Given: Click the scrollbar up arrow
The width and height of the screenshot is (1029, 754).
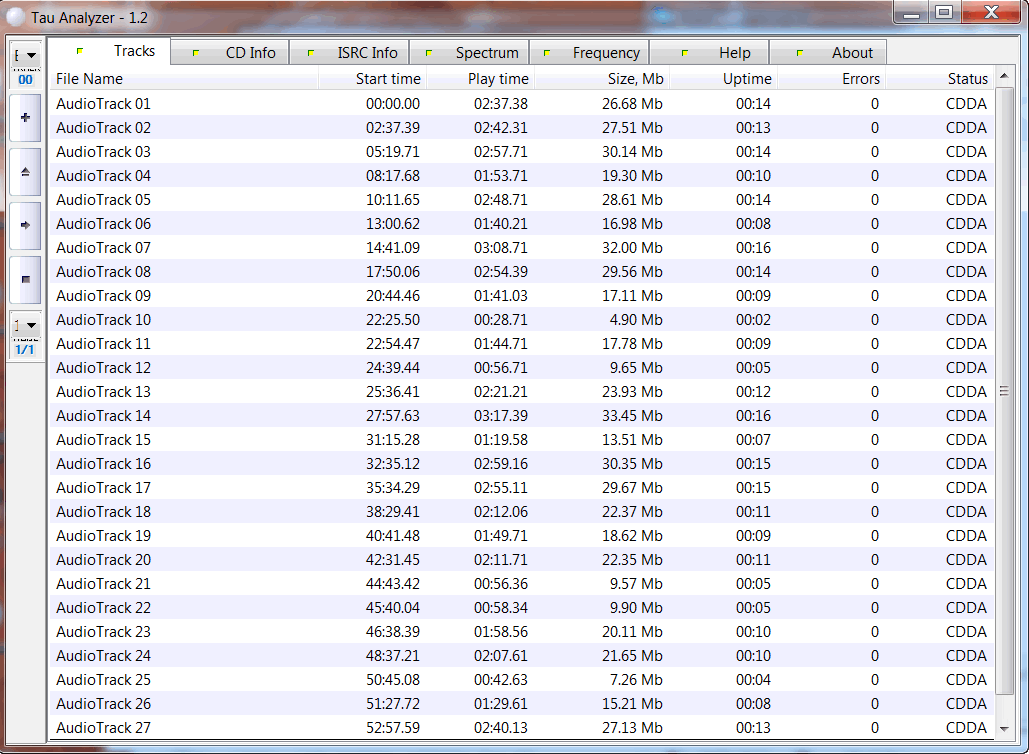Looking at the screenshot, I should (1005, 79).
